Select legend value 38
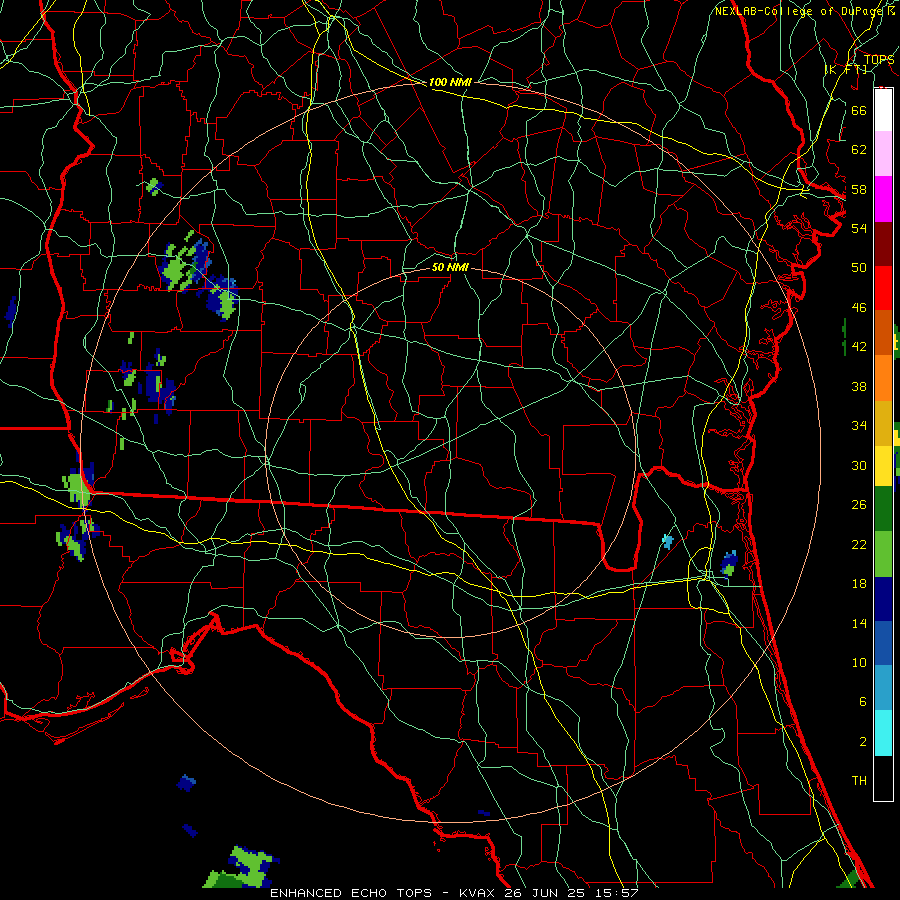The height and width of the screenshot is (900, 900). (x=859, y=386)
